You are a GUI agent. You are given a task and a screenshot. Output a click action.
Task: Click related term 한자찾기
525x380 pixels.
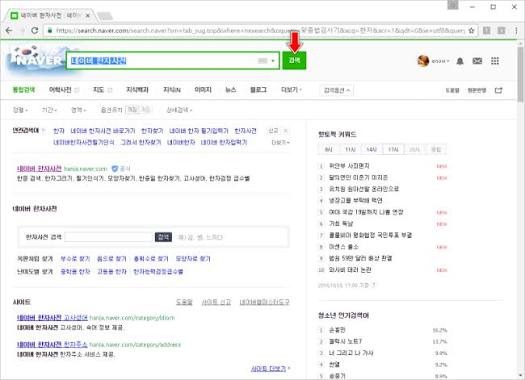(x=152, y=131)
